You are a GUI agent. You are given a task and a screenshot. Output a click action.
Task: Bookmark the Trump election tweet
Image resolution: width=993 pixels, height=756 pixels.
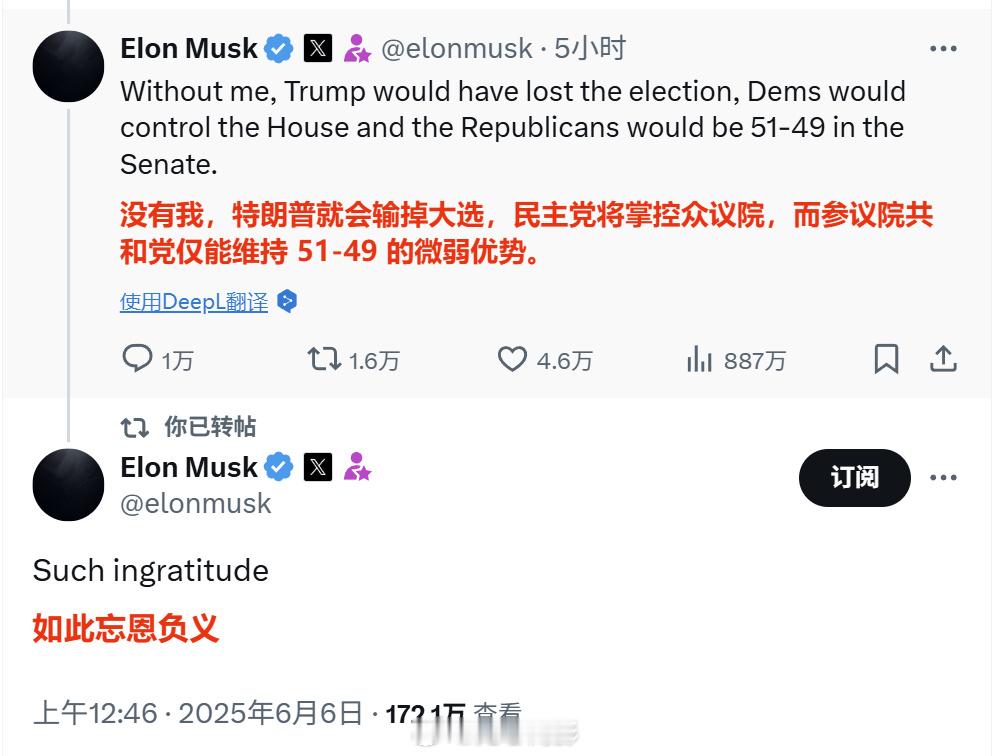point(886,359)
